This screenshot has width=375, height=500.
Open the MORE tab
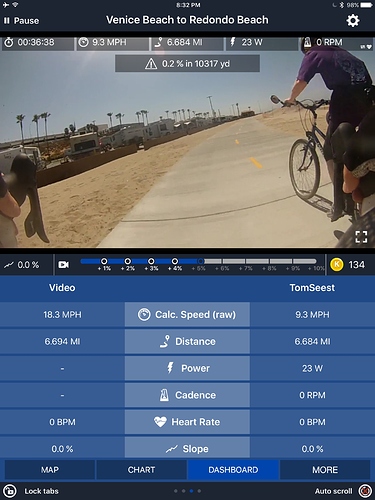325,470
